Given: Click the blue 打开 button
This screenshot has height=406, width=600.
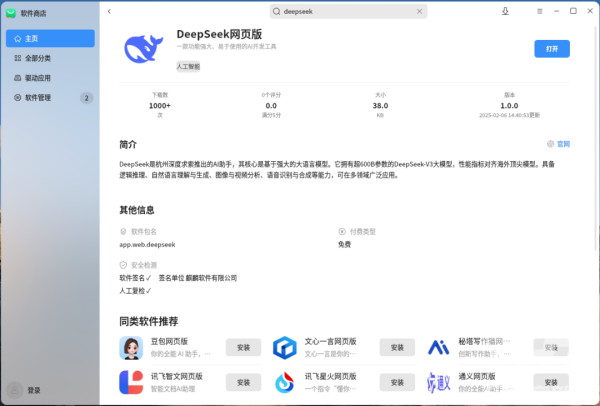Looking at the screenshot, I should 552,49.
